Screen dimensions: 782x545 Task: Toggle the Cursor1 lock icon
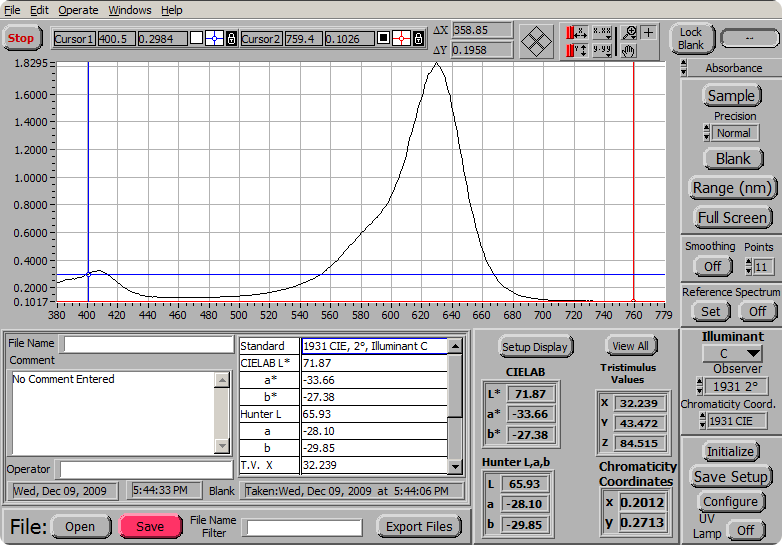(x=231, y=39)
